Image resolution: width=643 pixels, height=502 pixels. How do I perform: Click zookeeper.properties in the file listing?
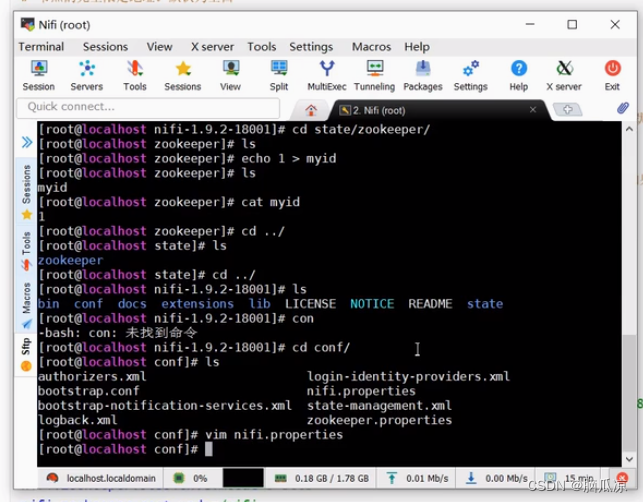click(379, 420)
